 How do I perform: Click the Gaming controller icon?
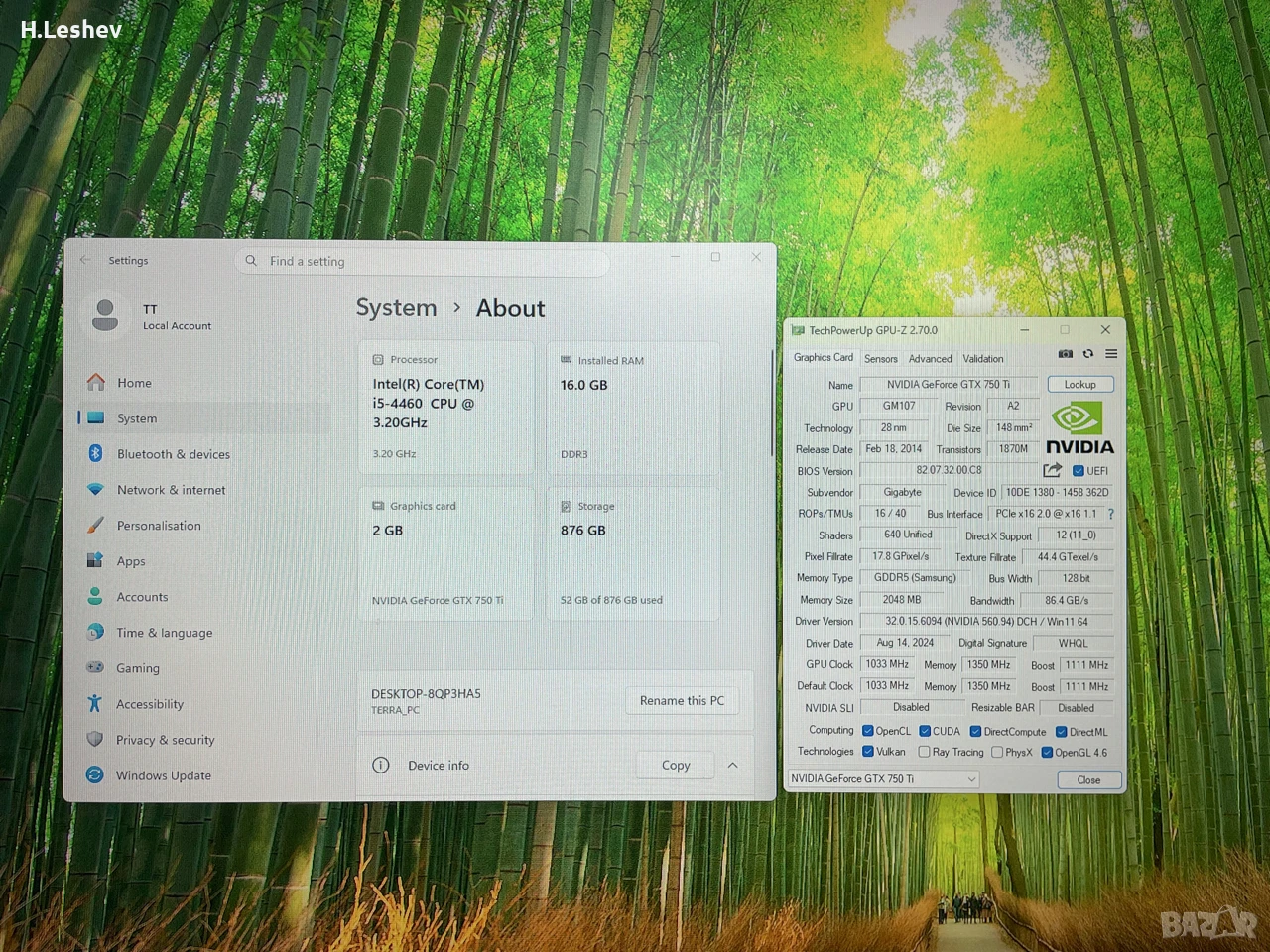[95, 667]
